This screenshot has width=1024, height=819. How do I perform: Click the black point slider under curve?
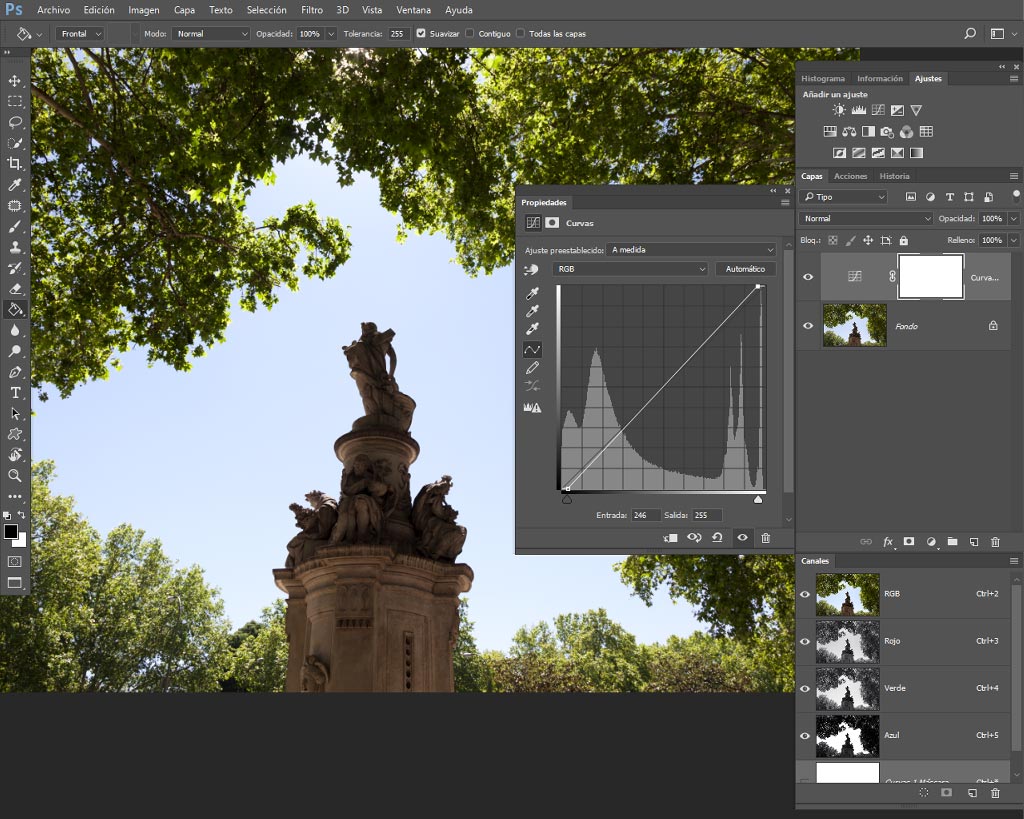[x=567, y=500]
